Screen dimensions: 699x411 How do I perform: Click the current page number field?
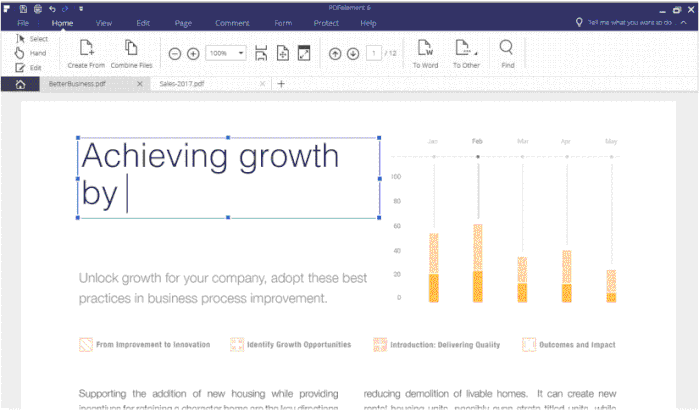coord(376,53)
